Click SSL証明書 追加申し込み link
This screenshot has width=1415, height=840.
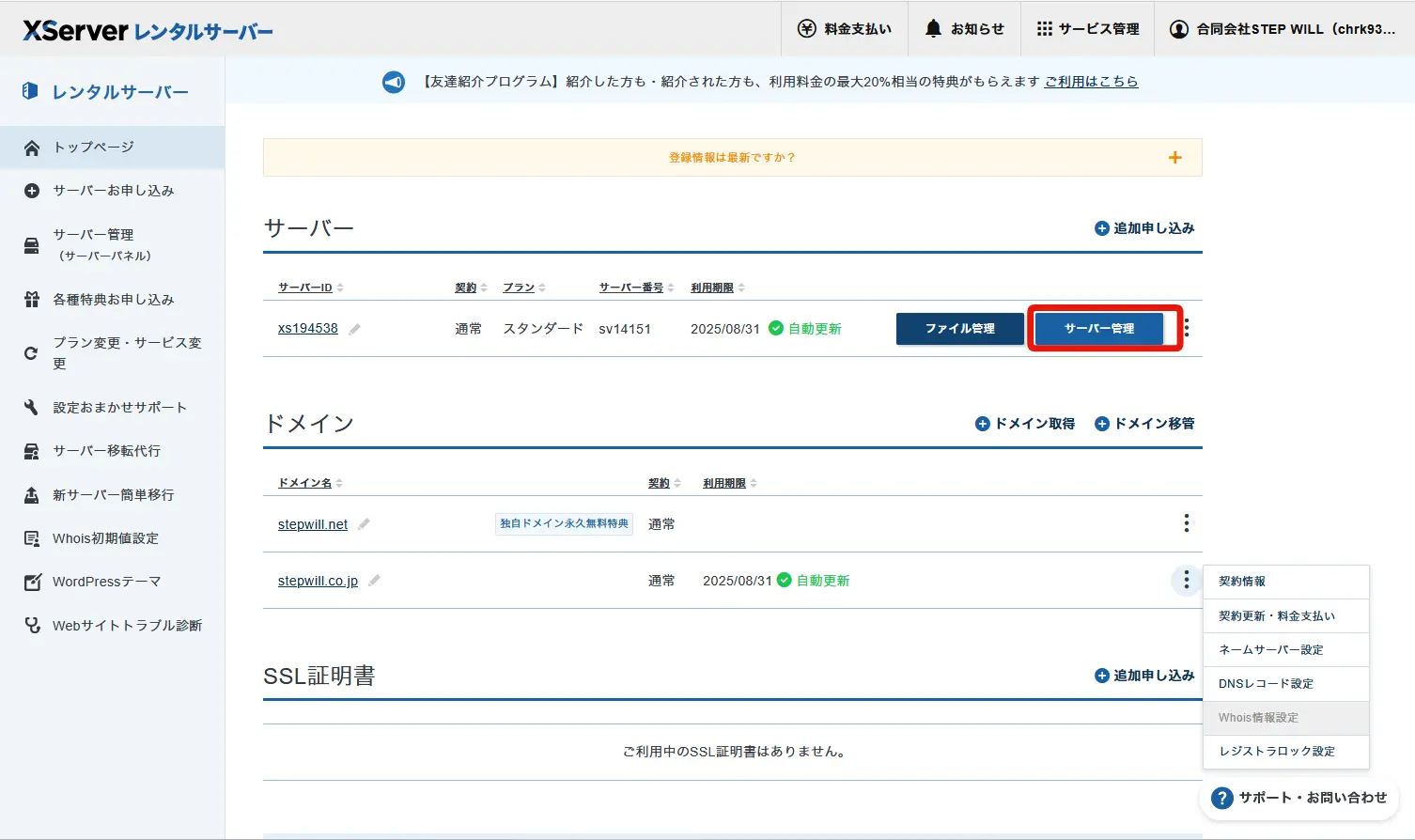(1144, 676)
